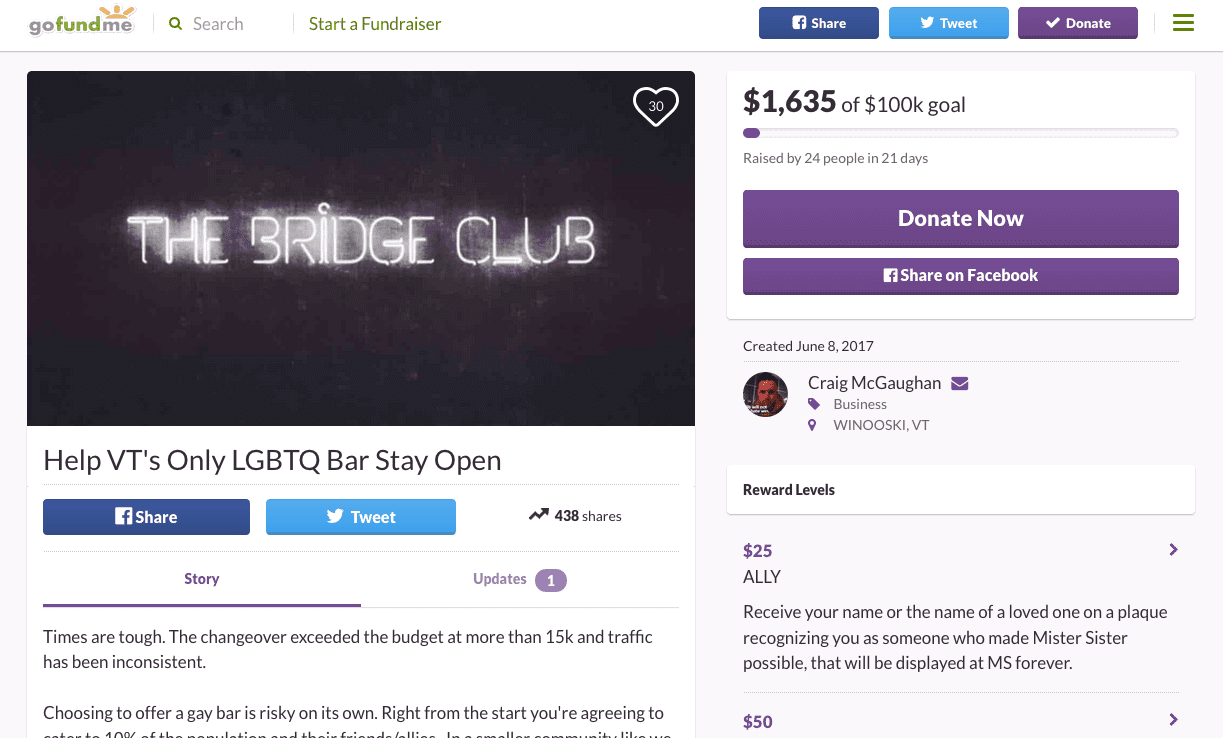The image size is (1223, 738).
Task: Expand the $50 reward level chevron
Action: [1173, 720]
